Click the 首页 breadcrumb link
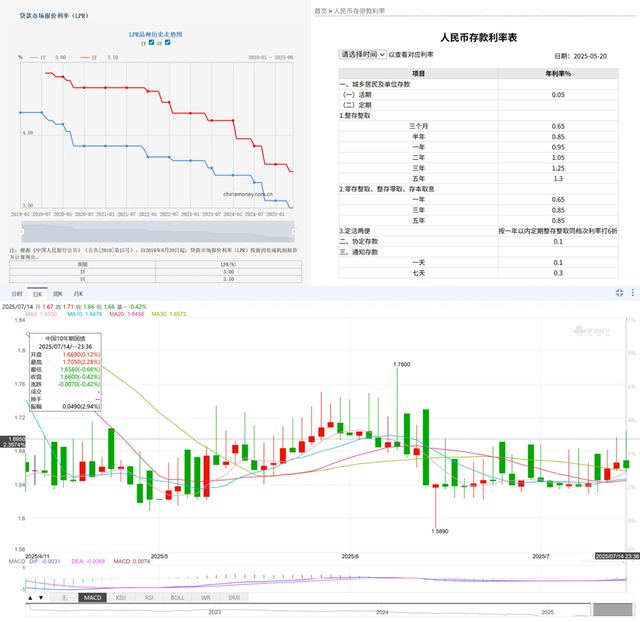The height and width of the screenshot is (622, 640). (x=321, y=11)
